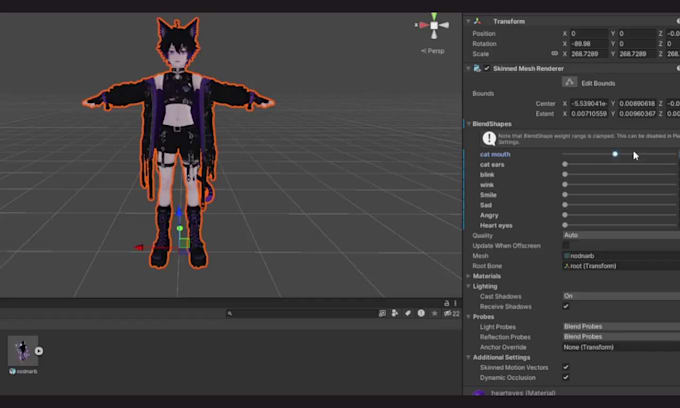Click the green Y-axis cone on orientation gizmo
680x408 pixels.
tap(434, 16)
